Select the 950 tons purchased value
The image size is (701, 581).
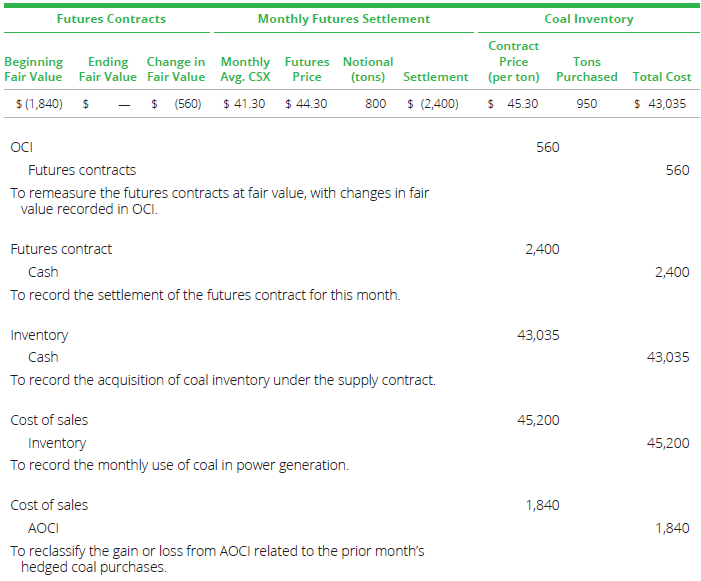coord(587,103)
